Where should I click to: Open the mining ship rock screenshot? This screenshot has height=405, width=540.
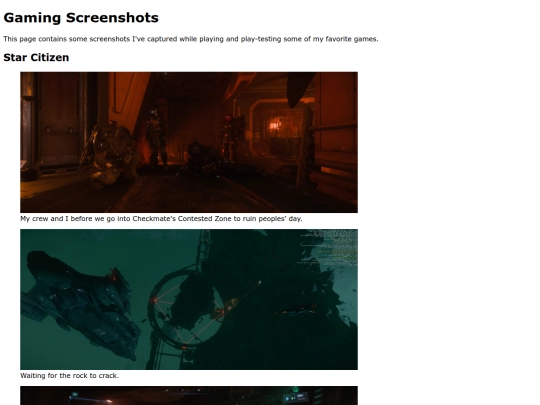coord(189,299)
